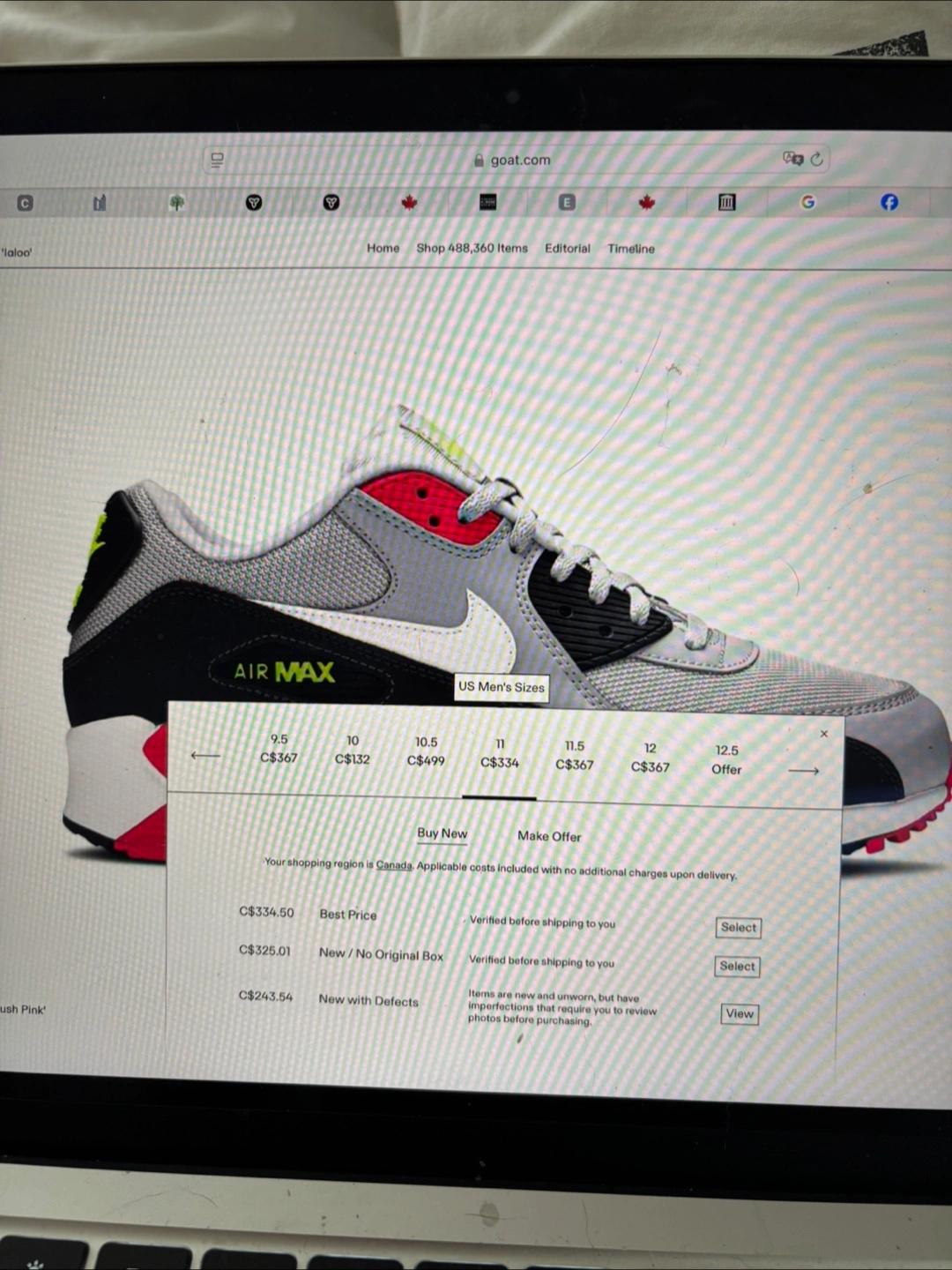Image resolution: width=952 pixels, height=1270 pixels.
Task: Select the New / No Original Box option
Action: pos(737,967)
